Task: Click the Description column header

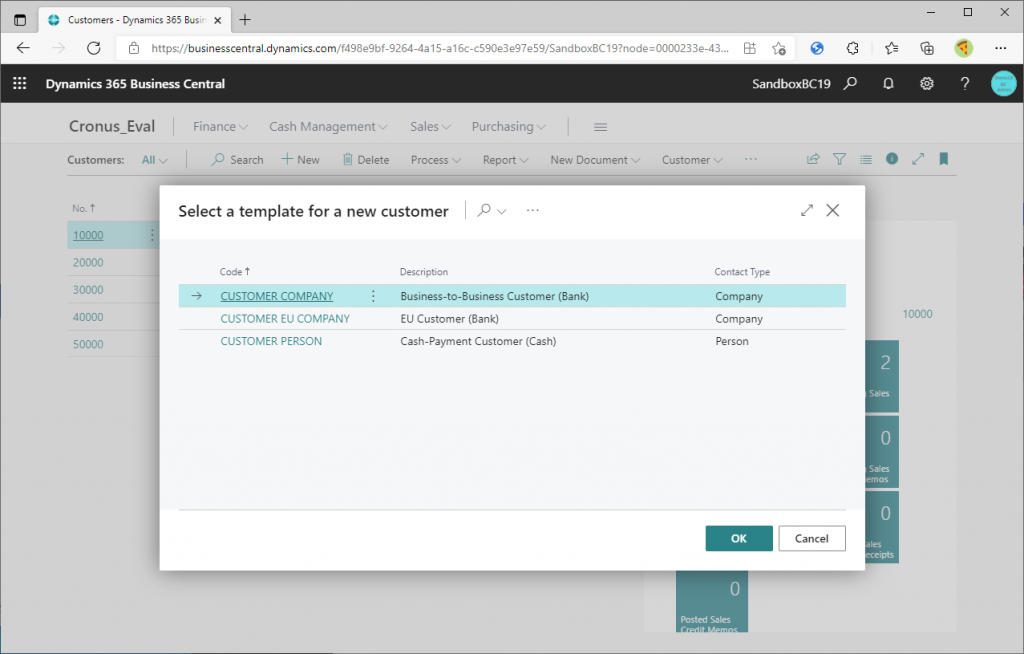Action: (424, 272)
